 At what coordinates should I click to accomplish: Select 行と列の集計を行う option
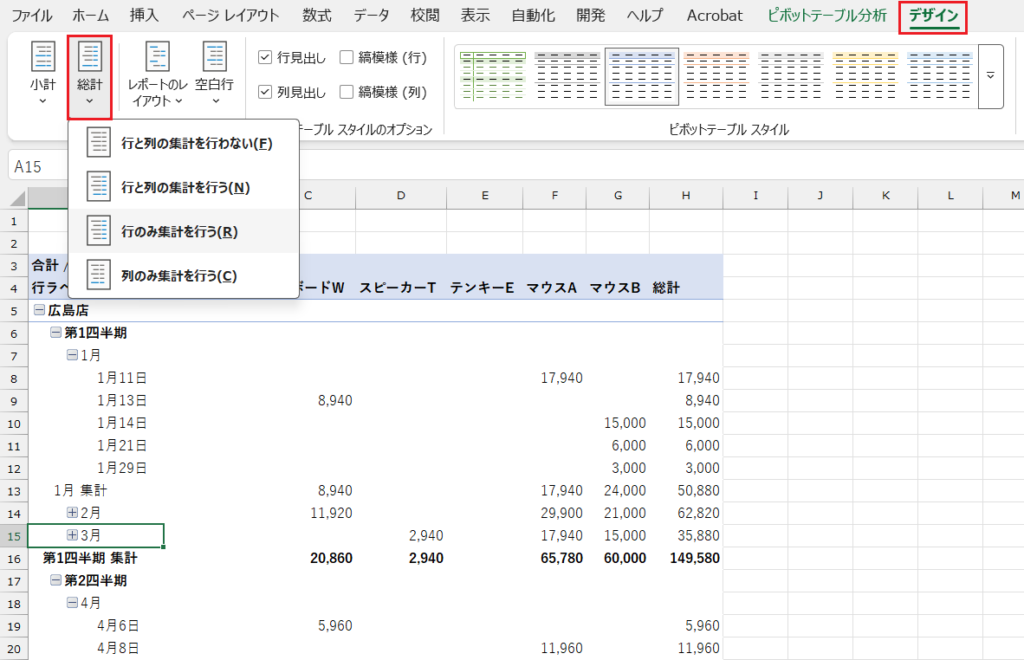pyautogui.click(x=184, y=187)
